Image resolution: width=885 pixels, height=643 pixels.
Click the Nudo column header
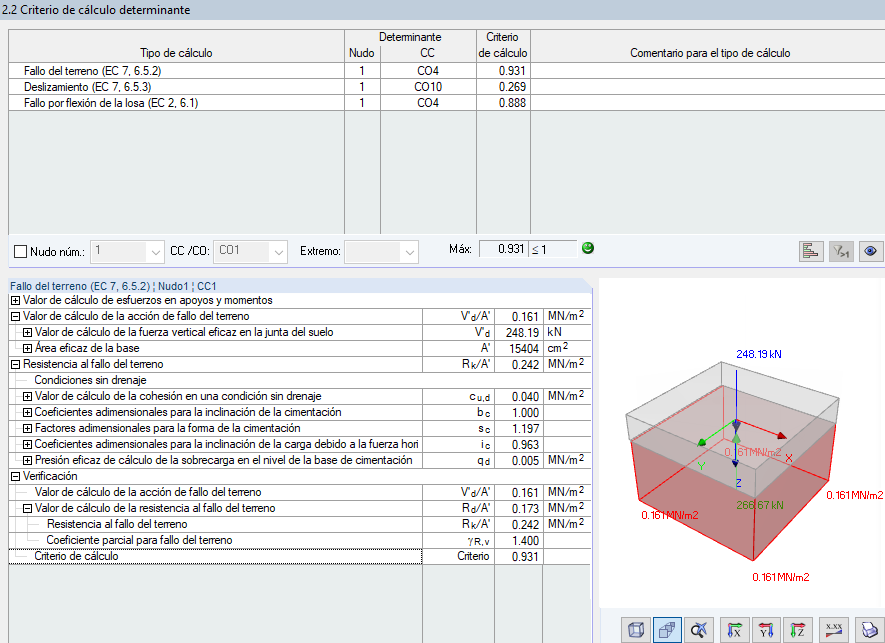(362, 53)
